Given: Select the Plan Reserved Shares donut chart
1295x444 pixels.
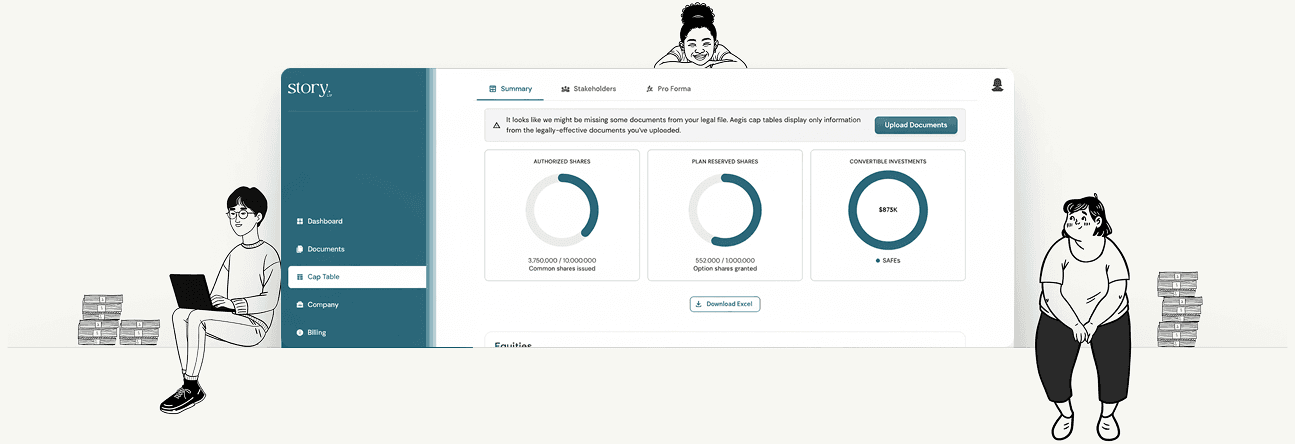Looking at the screenshot, I should pyautogui.click(x=725, y=210).
